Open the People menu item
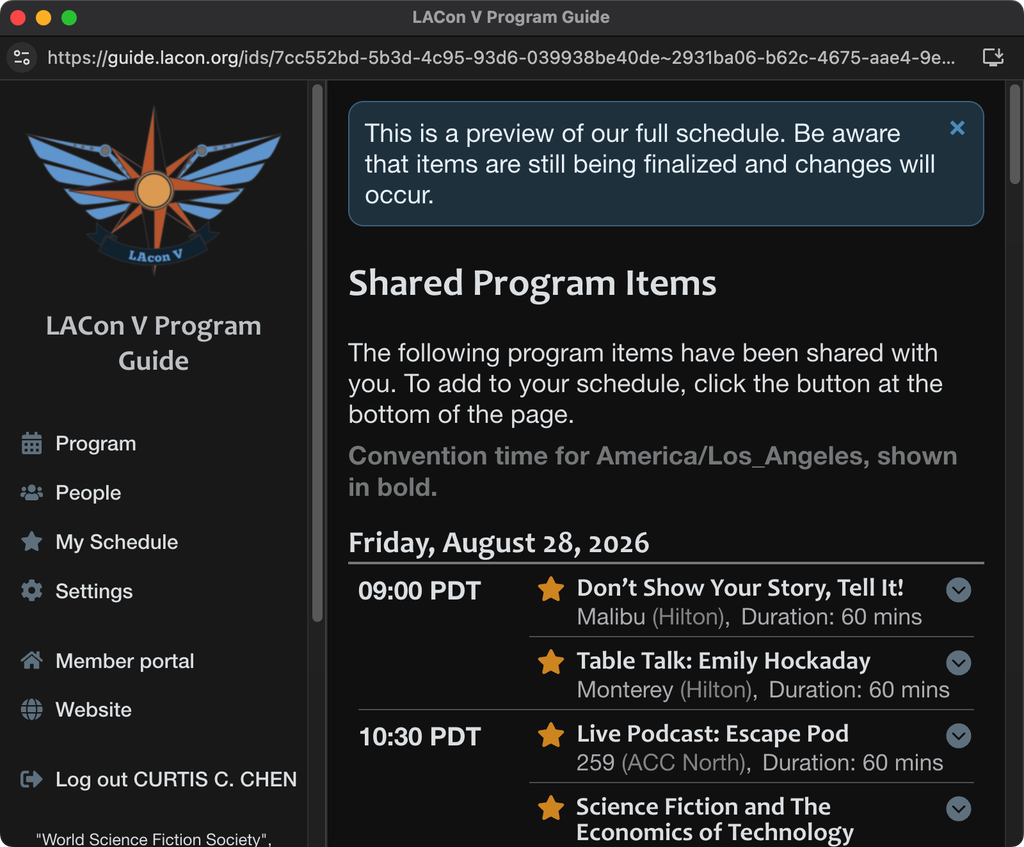 [x=88, y=492]
